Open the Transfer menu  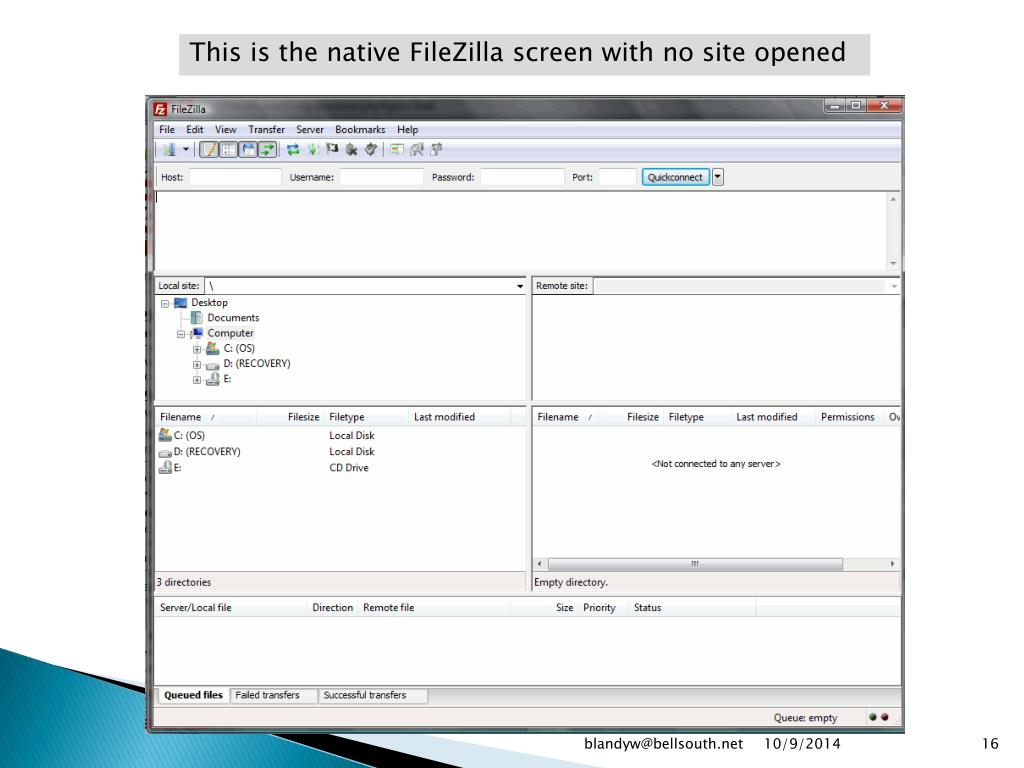pyautogui.click(x=266, y=129)
